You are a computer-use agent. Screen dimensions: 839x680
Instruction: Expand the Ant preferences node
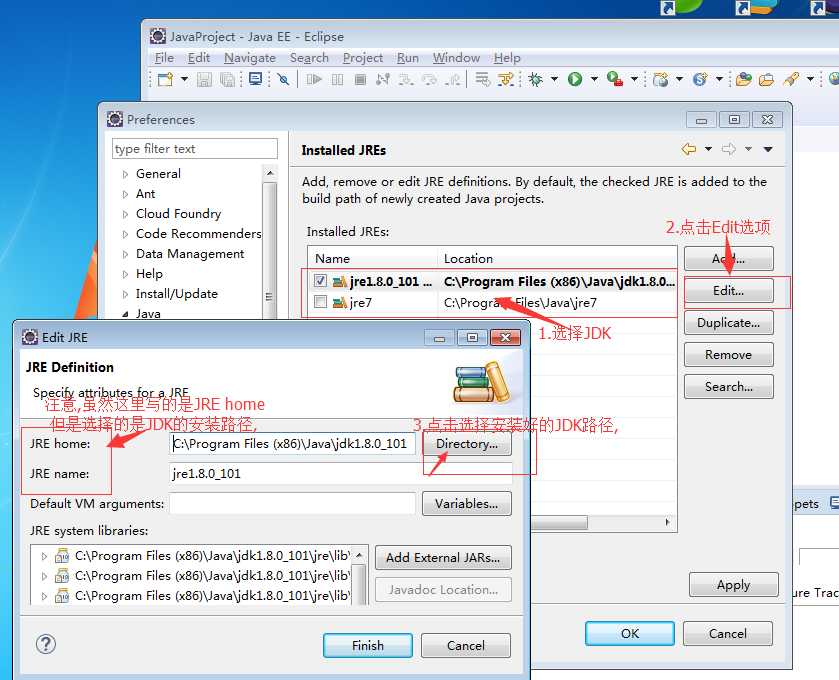(x=125, y=194)
